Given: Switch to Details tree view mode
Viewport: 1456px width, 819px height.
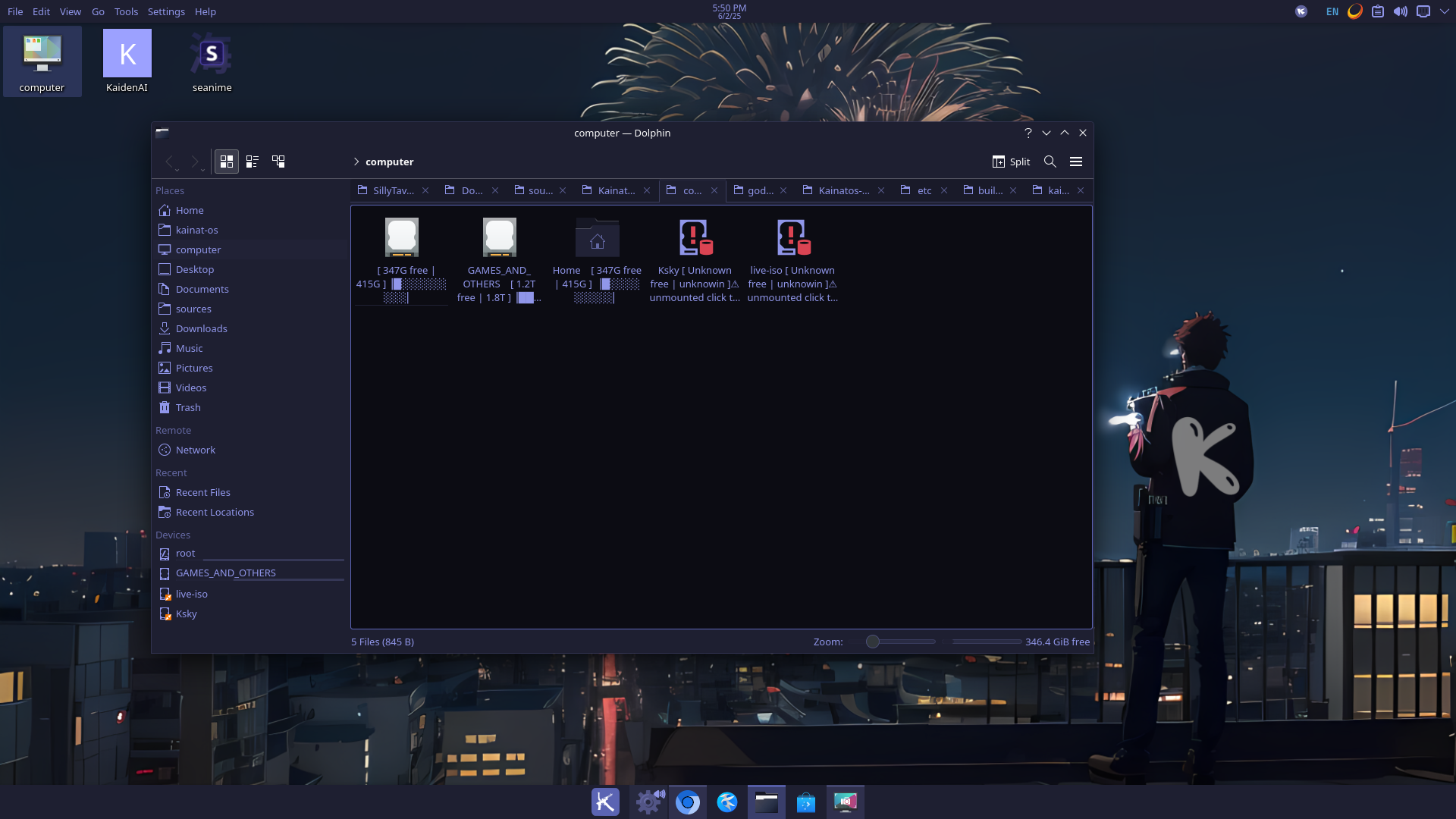Looking at the screenshot, I should coord(278,162).
